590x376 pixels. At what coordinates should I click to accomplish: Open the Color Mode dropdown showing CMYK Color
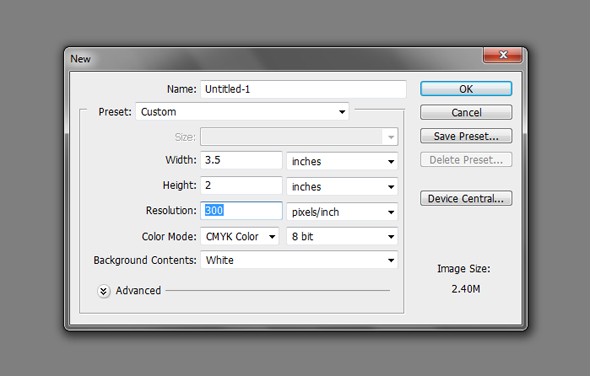[240, 236]
